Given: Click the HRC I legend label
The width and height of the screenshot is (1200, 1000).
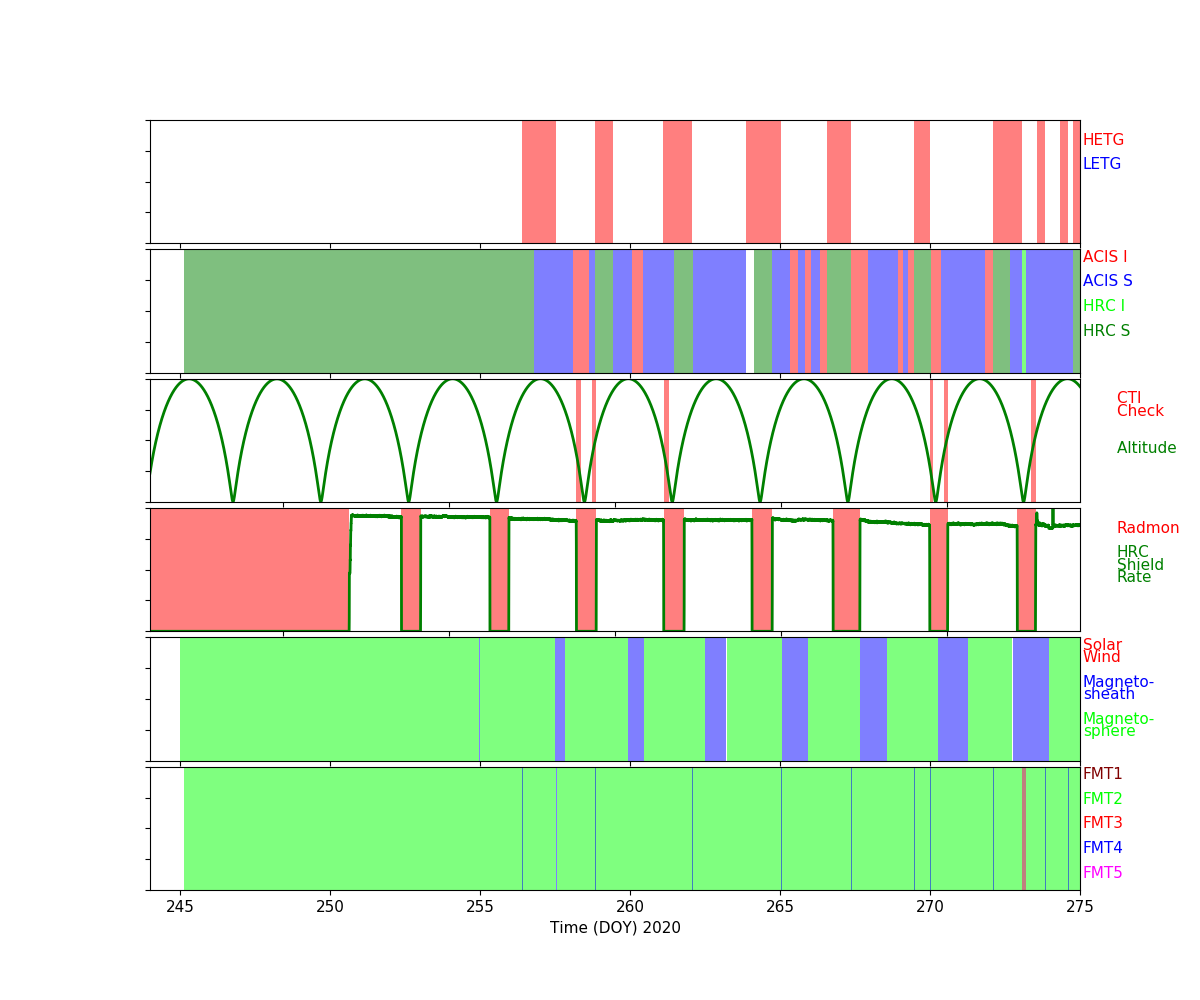Looking at the screenshot, I should point(1103,306).
